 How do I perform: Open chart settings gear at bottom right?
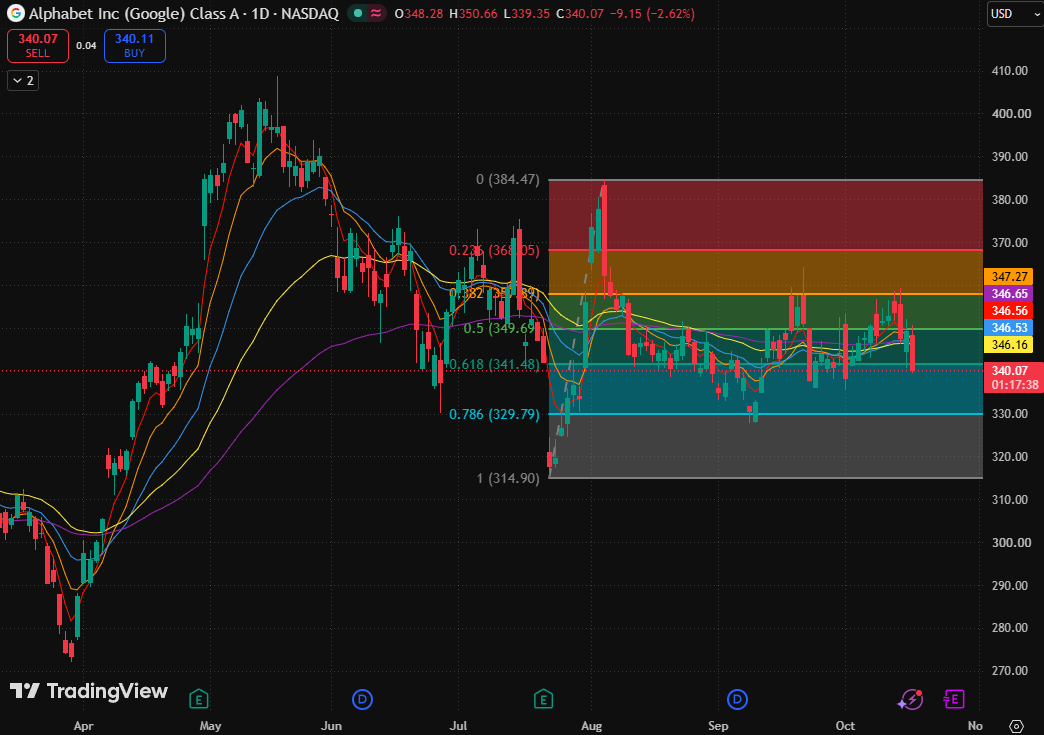pyautogui.click(x=1016, y=726)
